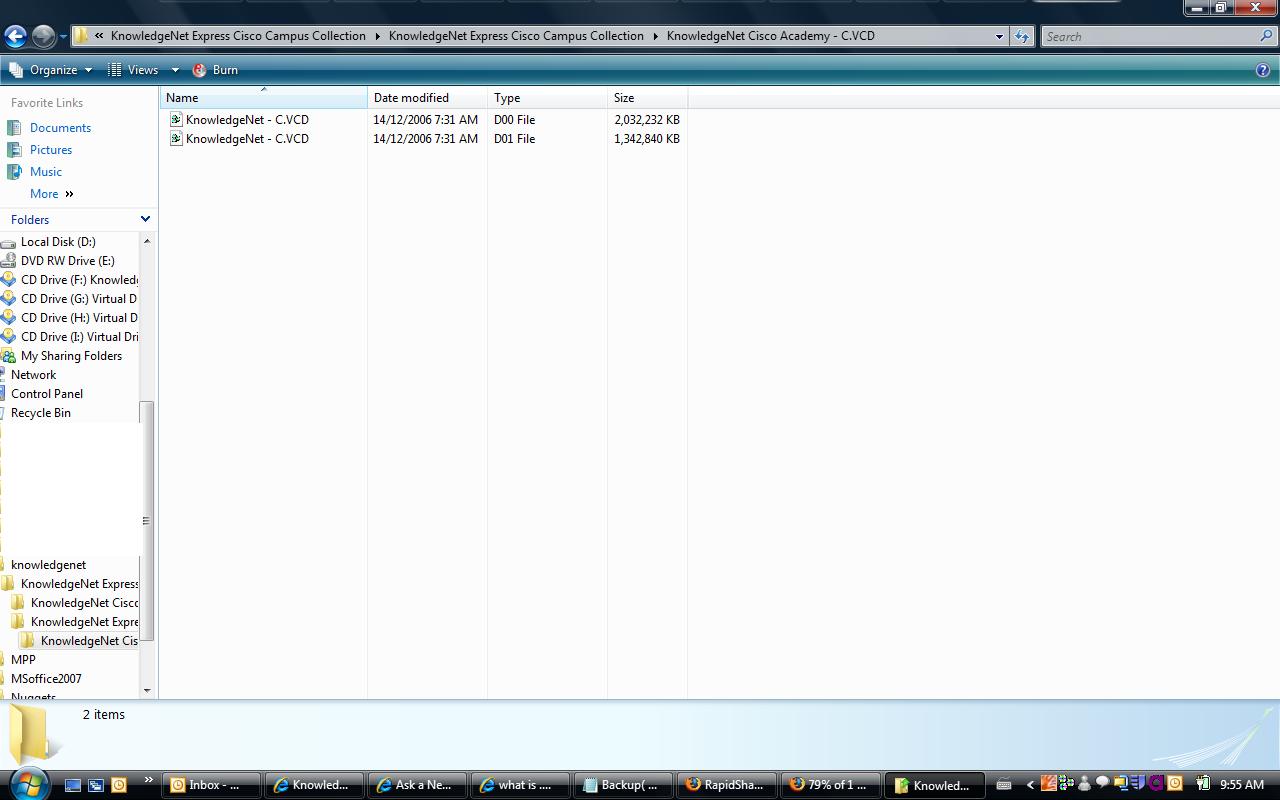Select the D01 File KnowledgeNet icon
Image resolution: width=1280 pixels, height=800 pixels.
(x=176, y=139)
